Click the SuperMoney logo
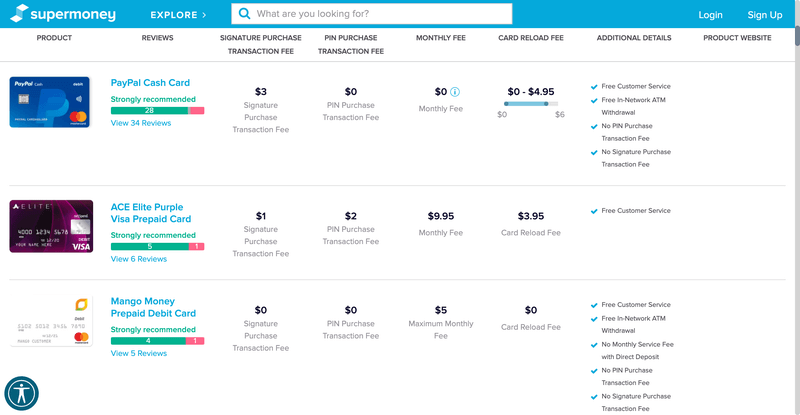 [x=59, y=15]
